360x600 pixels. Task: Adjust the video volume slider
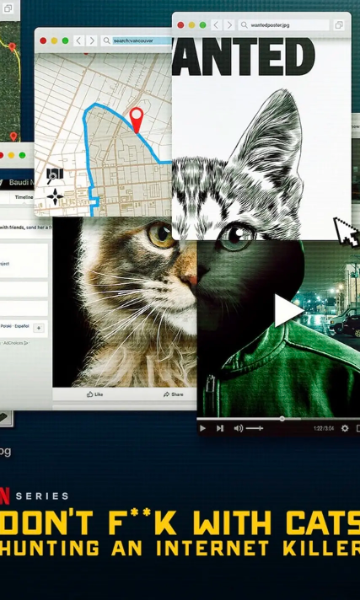point(254,428)
